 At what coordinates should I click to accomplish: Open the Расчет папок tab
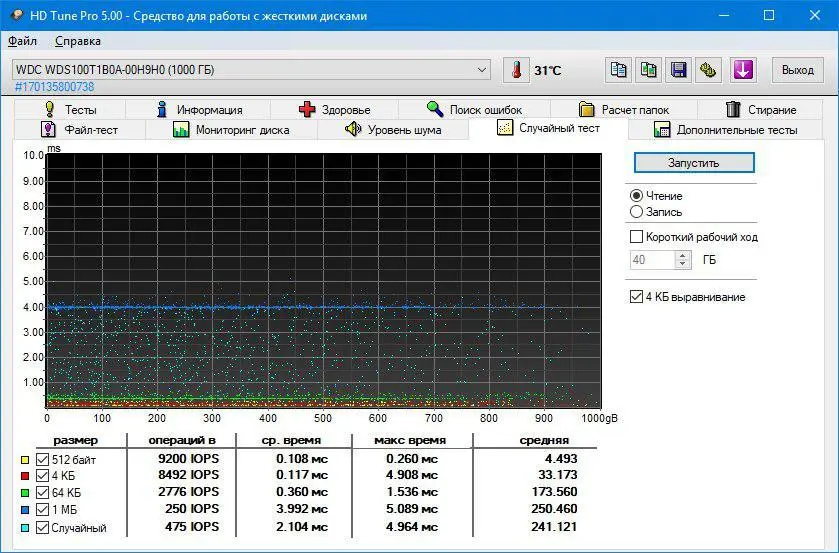624,110
